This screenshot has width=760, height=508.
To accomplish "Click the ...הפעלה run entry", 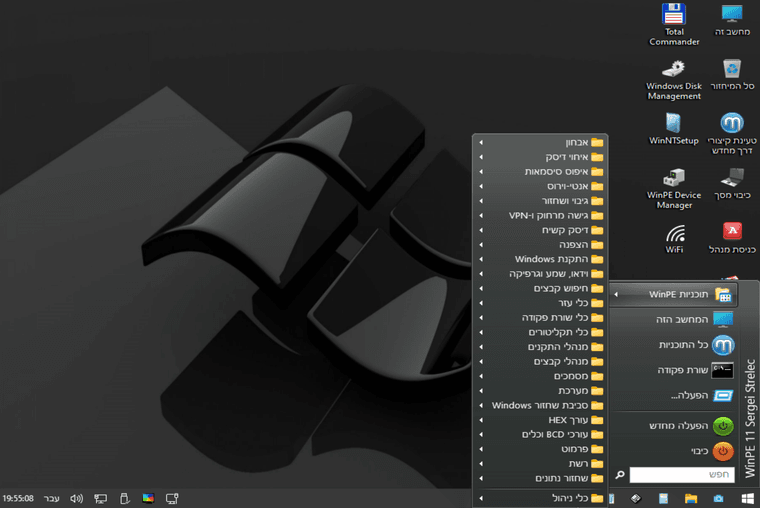I will 674,396.
